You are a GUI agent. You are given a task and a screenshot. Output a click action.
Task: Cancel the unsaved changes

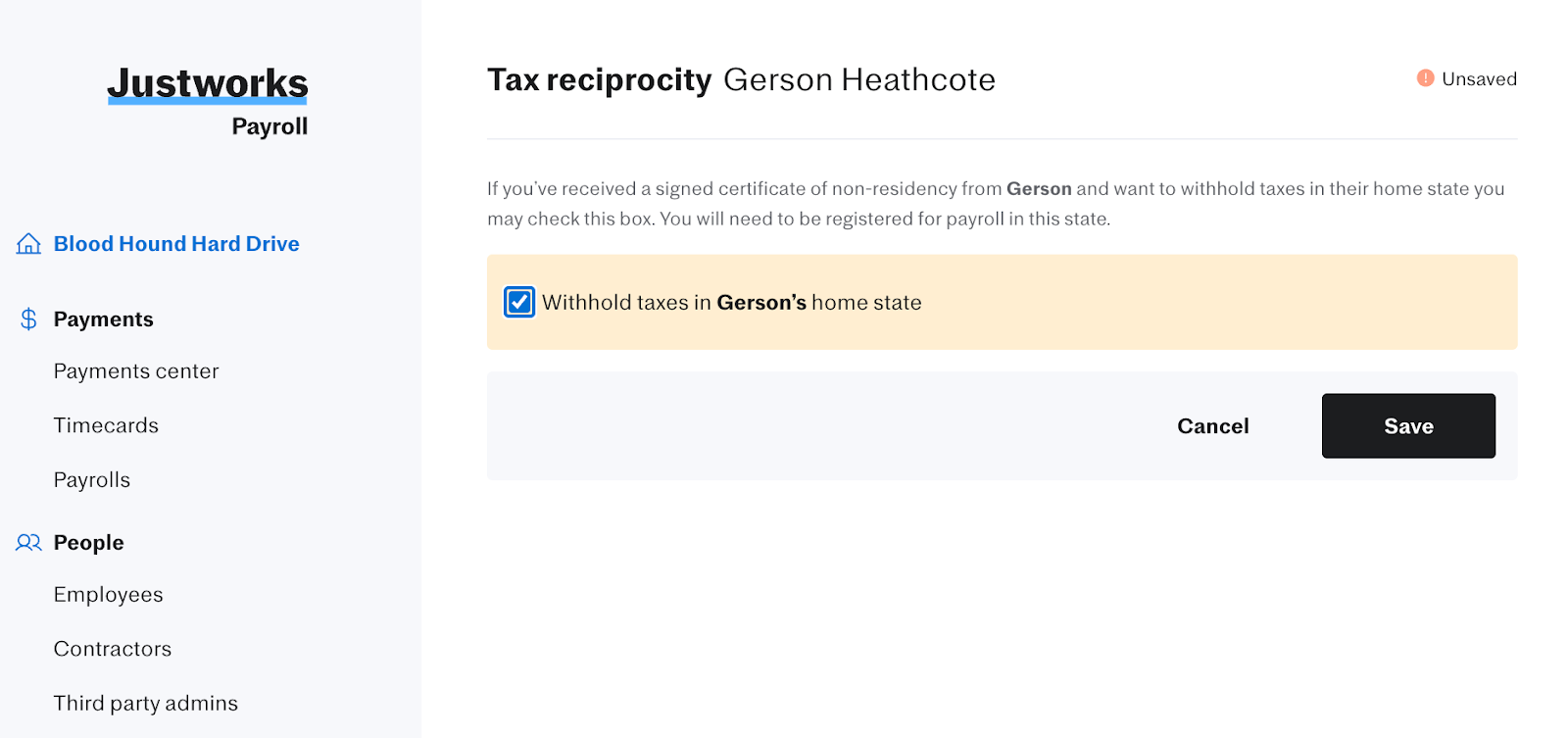click(1212, 425)
